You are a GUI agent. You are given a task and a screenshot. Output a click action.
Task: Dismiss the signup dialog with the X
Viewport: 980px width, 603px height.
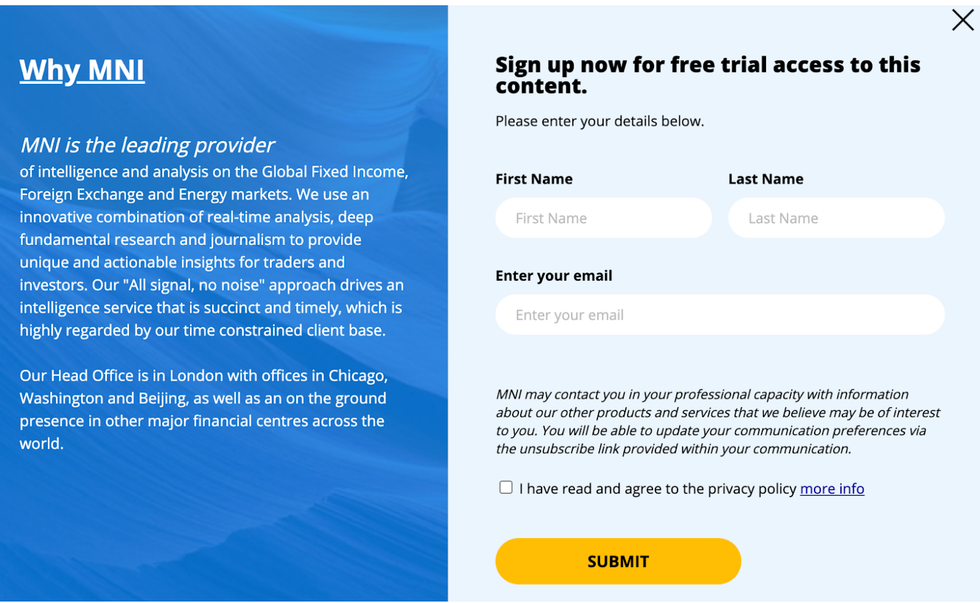click(962, 19)
